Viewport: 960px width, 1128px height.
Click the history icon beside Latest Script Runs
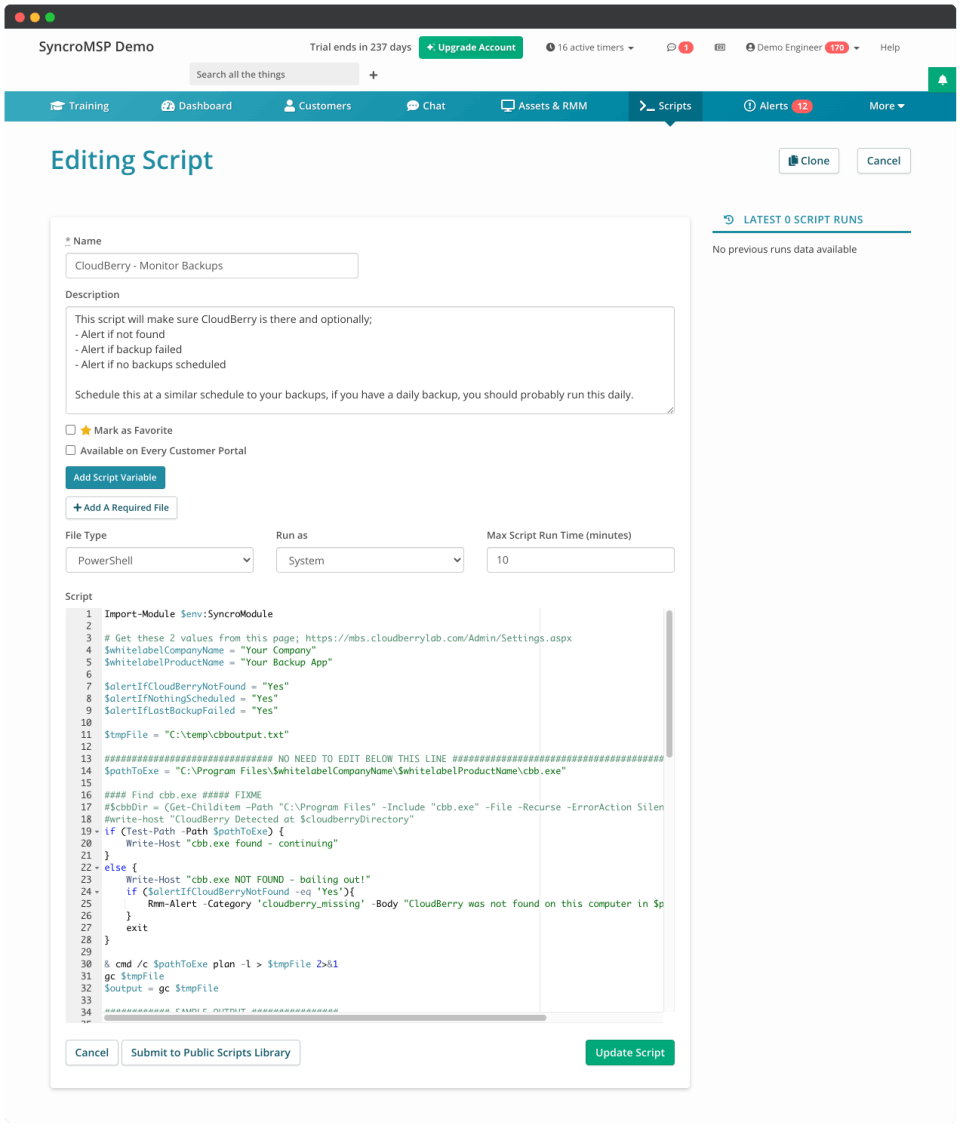coord(728,219)
